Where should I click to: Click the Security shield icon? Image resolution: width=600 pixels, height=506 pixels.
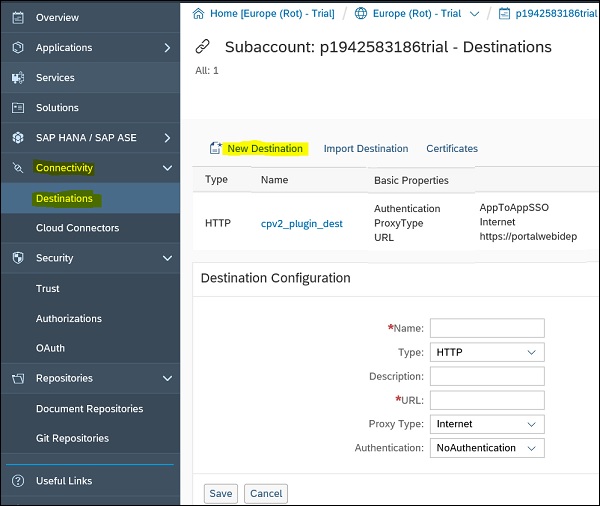tap(17, 258)
